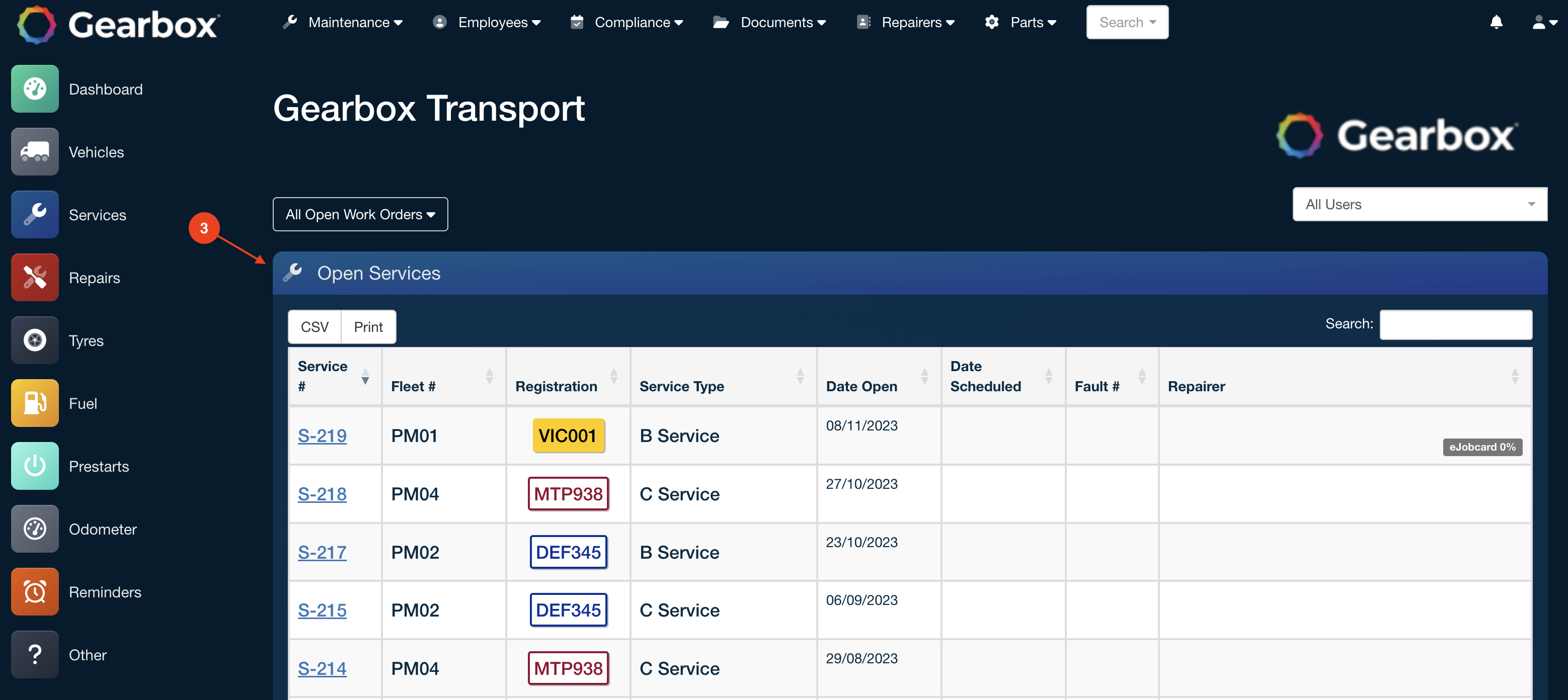The height and width of the screenshot is (700, 1568).
Task: Click the Documents folder icon in navbar
Action: click(721, 23)
